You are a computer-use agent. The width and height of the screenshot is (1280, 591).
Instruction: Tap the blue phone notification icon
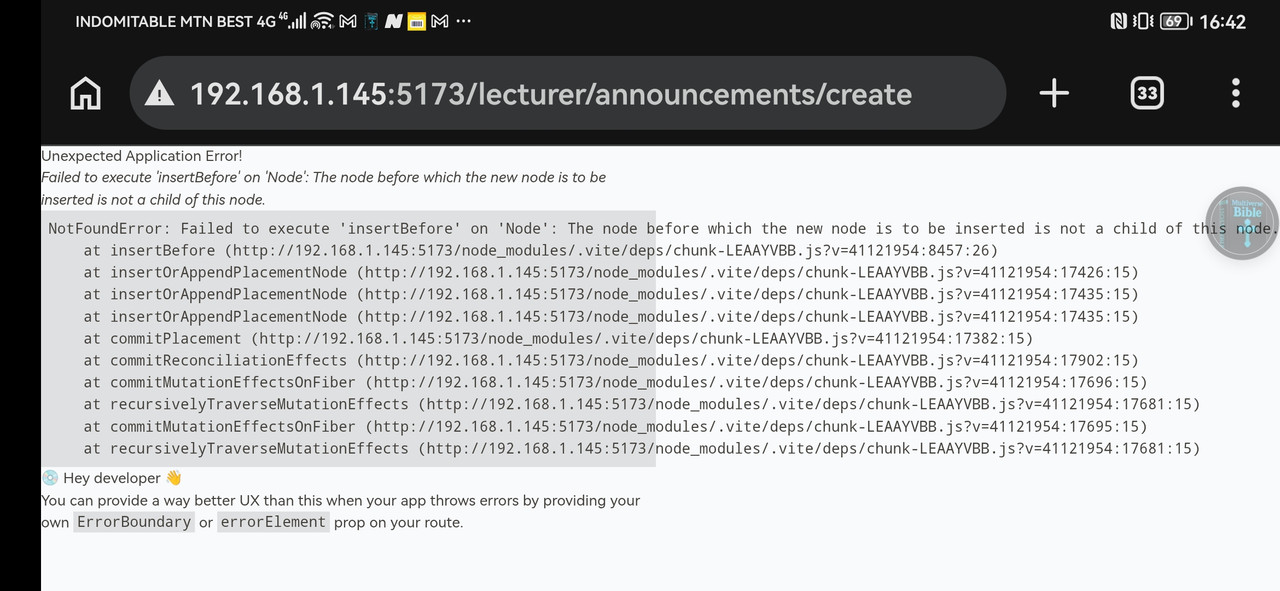[x=372, y=21]
